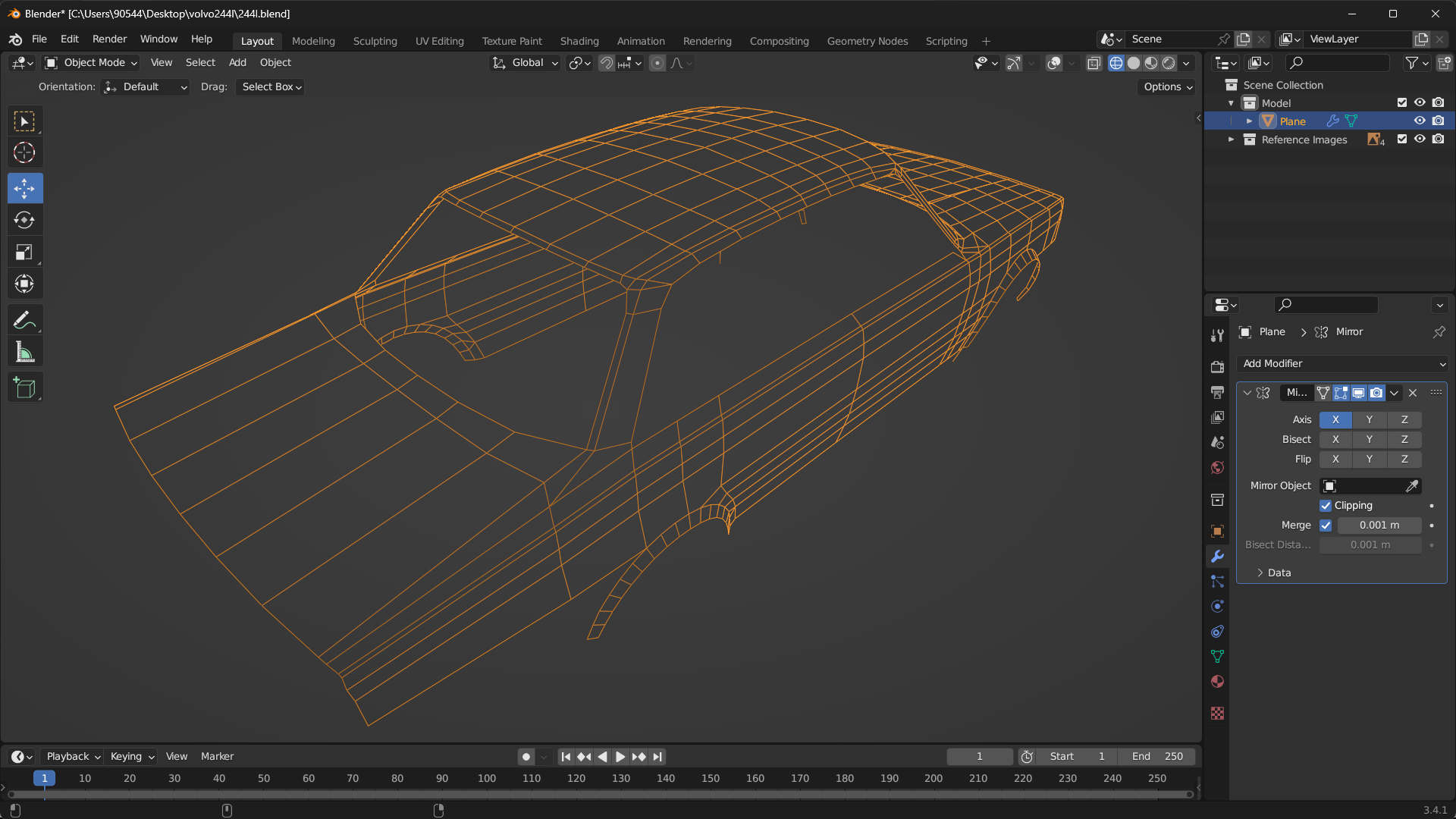The image size is (1456, 819).
Task: Open the Render menu
Action: [109, 39]
